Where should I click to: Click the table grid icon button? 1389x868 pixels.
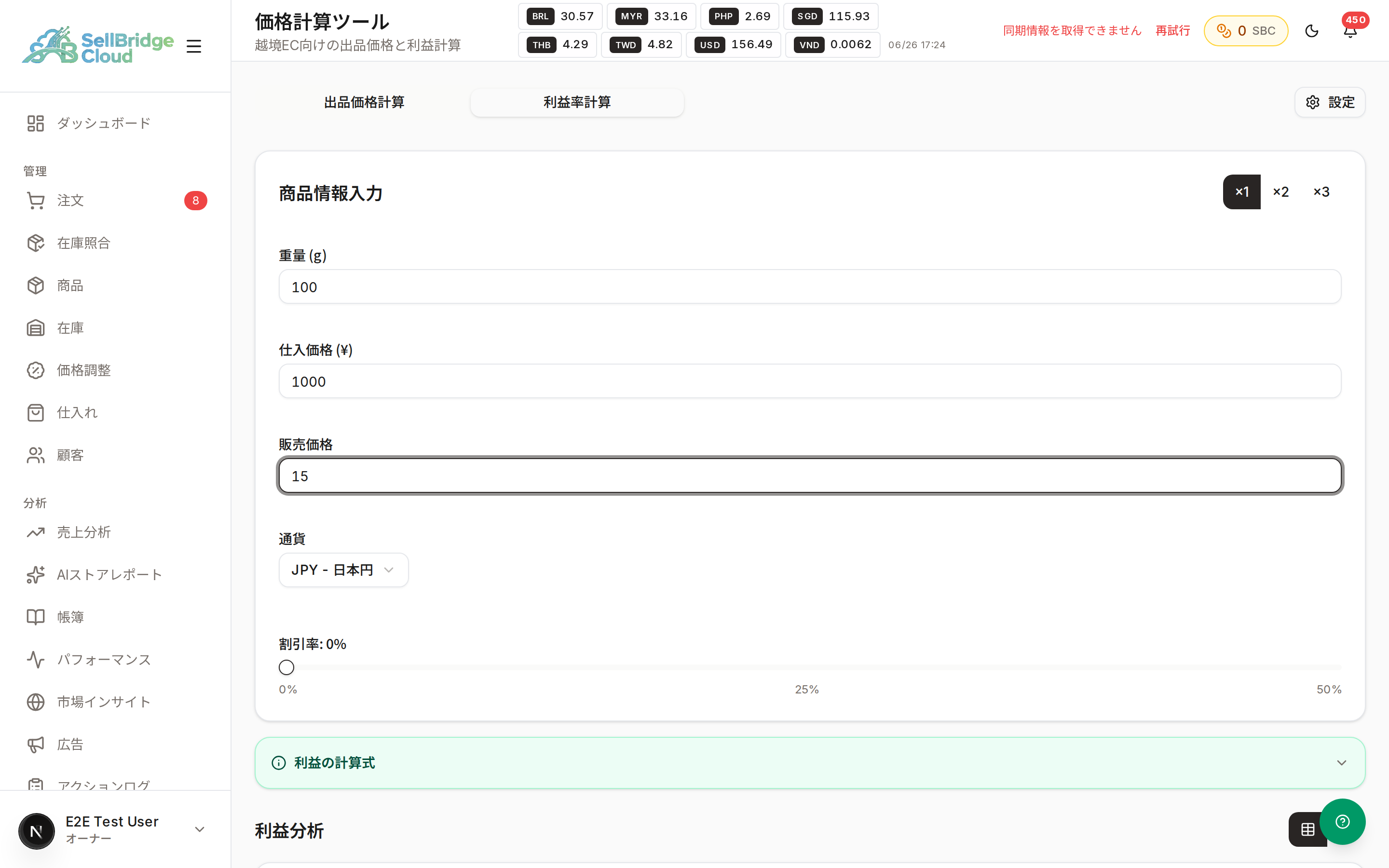(1307, 829)
